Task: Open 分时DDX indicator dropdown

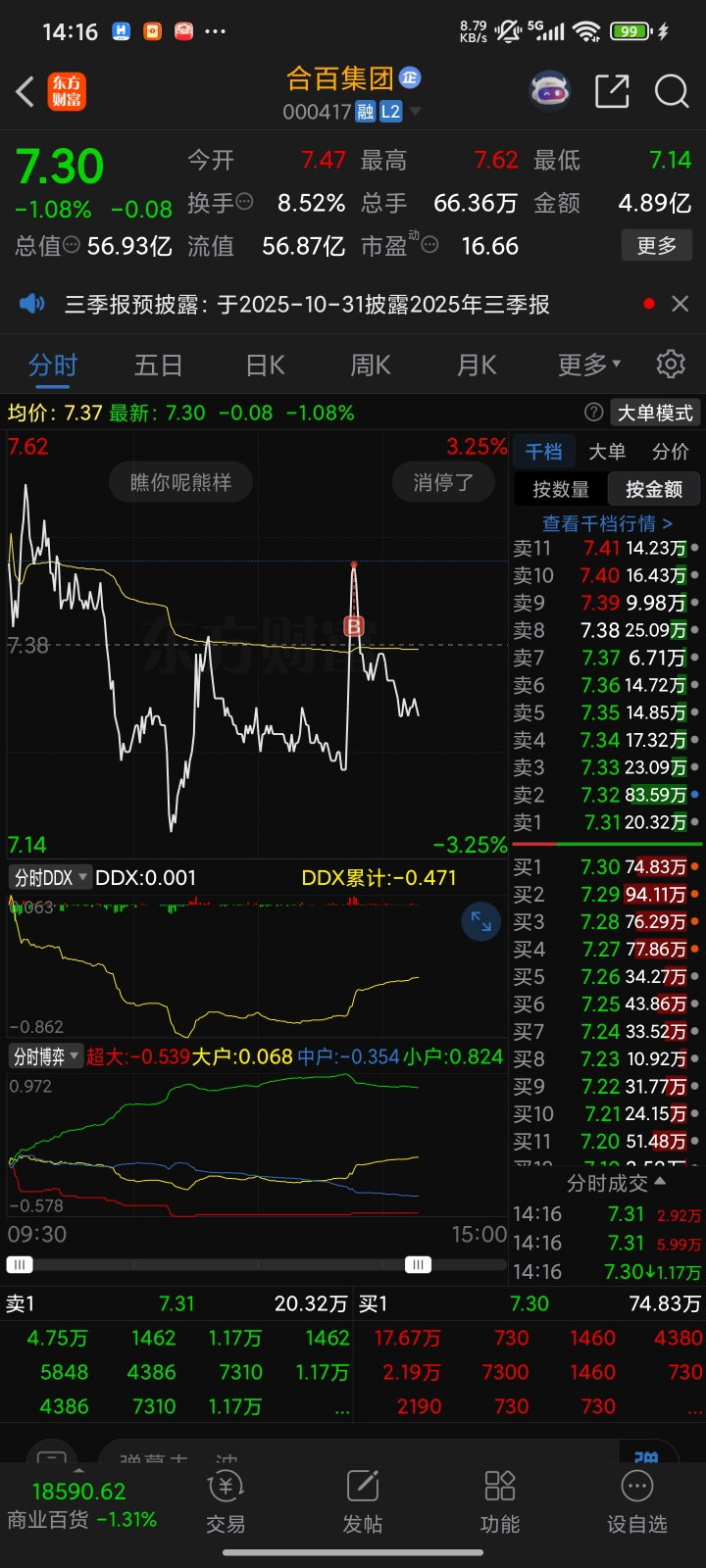Action: 51,877
